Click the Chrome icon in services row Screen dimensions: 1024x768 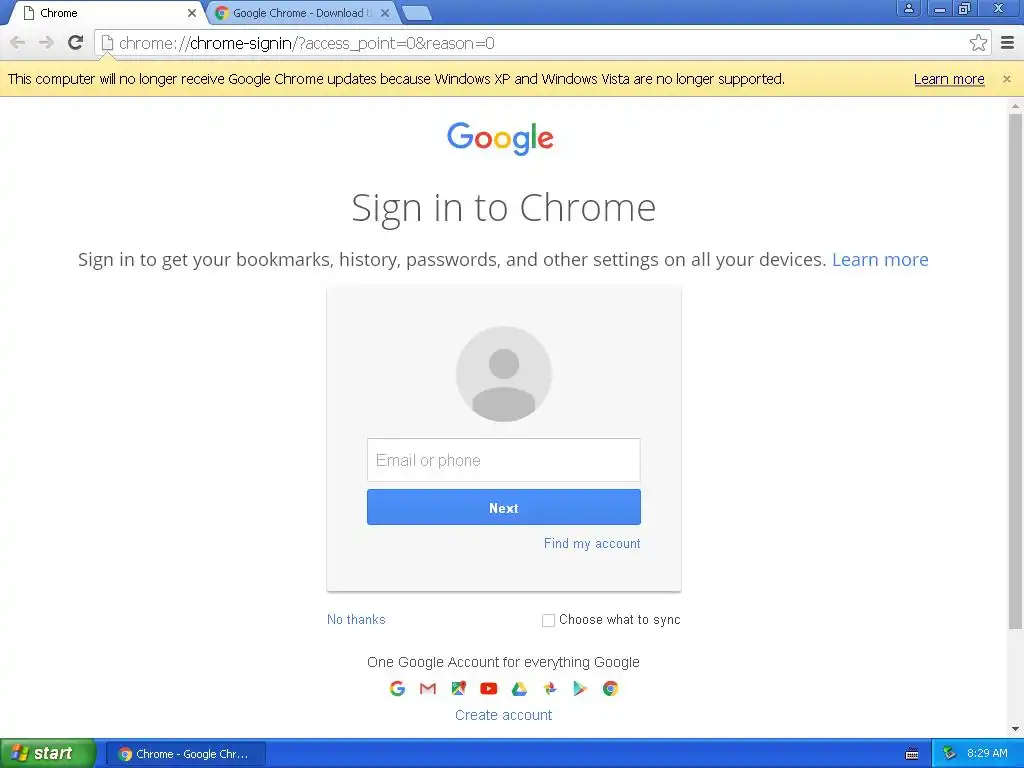pyautogui.click(x=610, y=688)
